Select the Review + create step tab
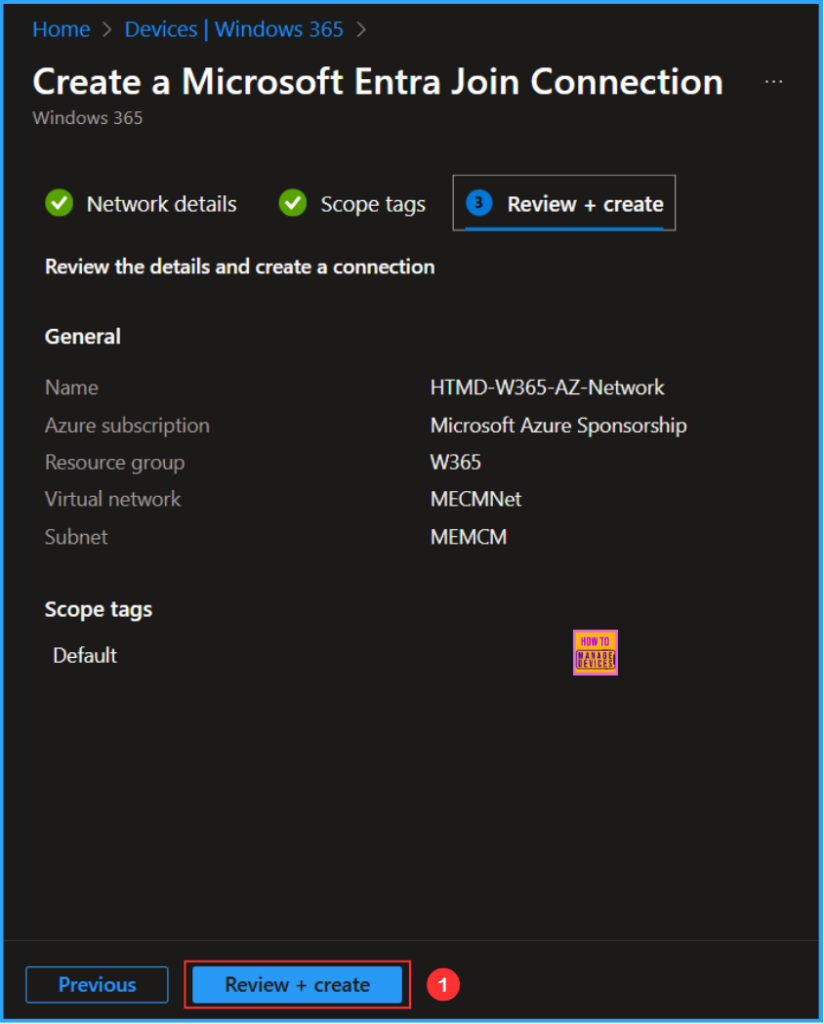 [564, 203]
